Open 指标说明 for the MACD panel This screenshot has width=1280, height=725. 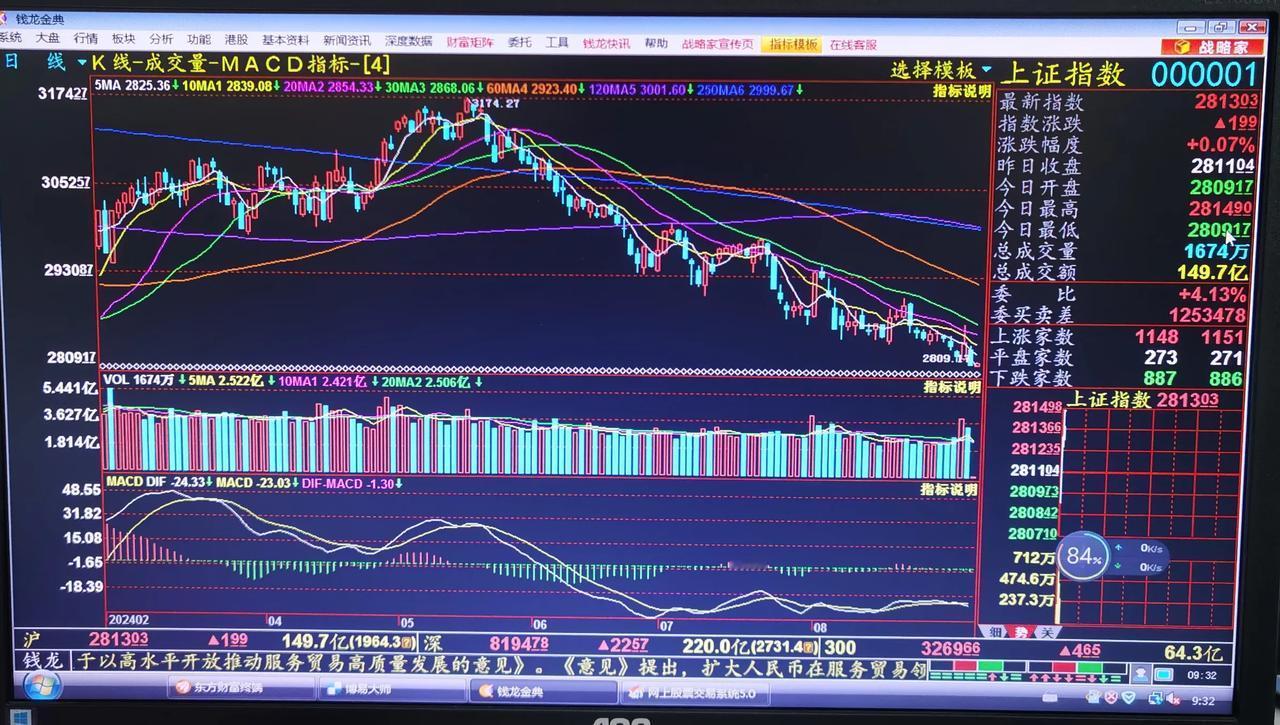click(x=949, y=489)
